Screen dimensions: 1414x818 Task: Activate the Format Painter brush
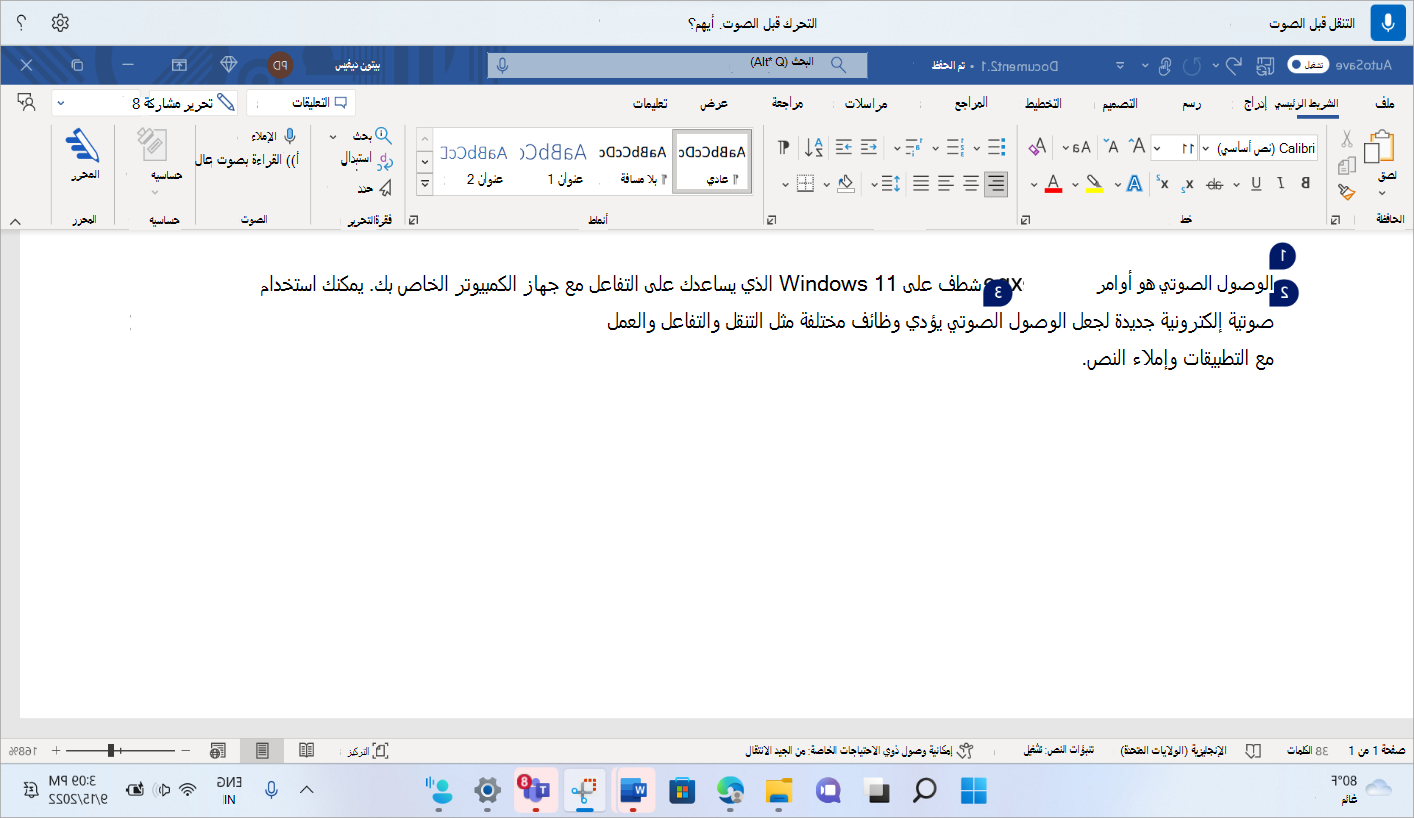coord(1347,190)
